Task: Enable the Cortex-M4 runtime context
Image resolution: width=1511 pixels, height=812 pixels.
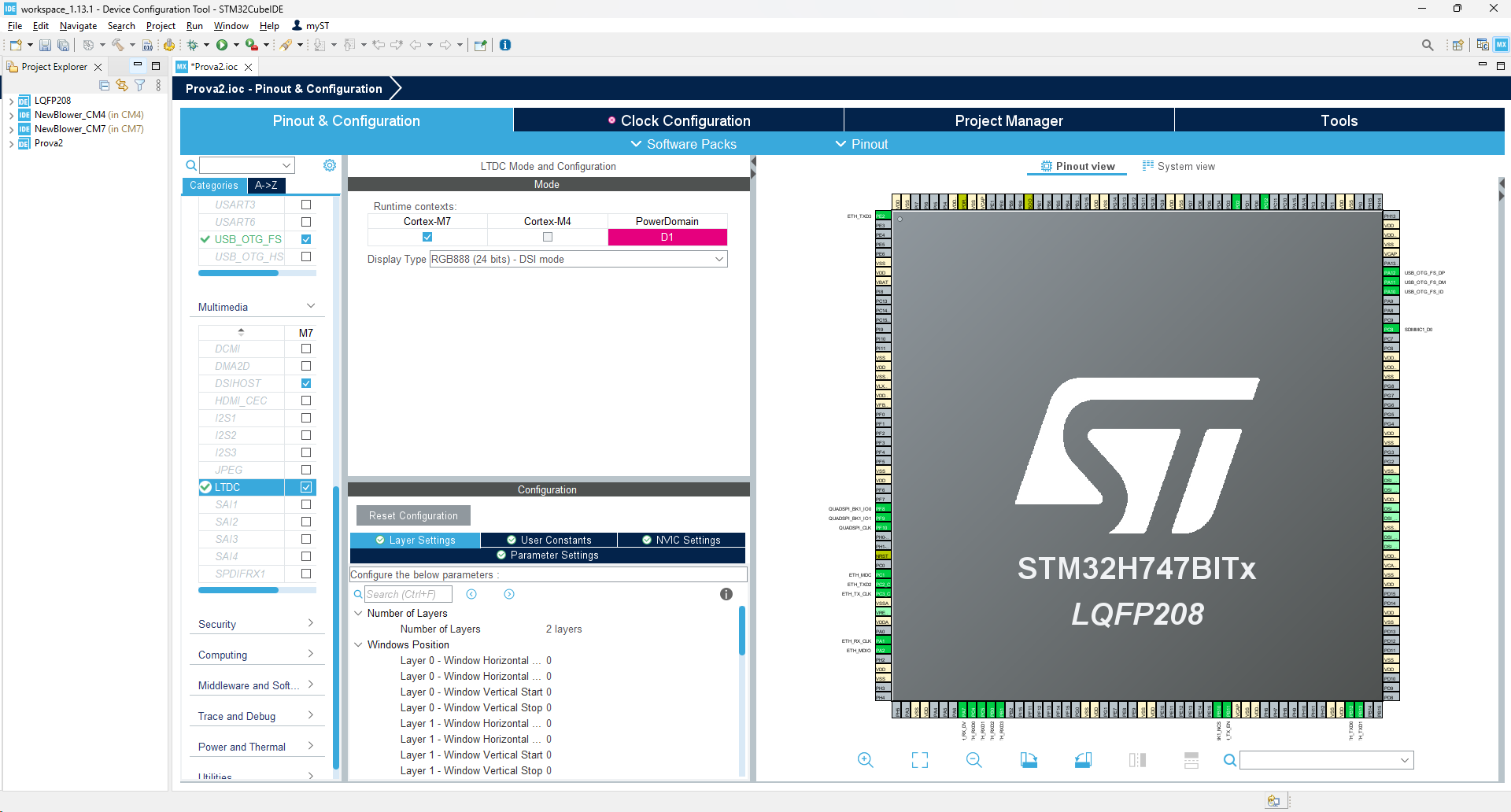Action: tap(547, 237)
